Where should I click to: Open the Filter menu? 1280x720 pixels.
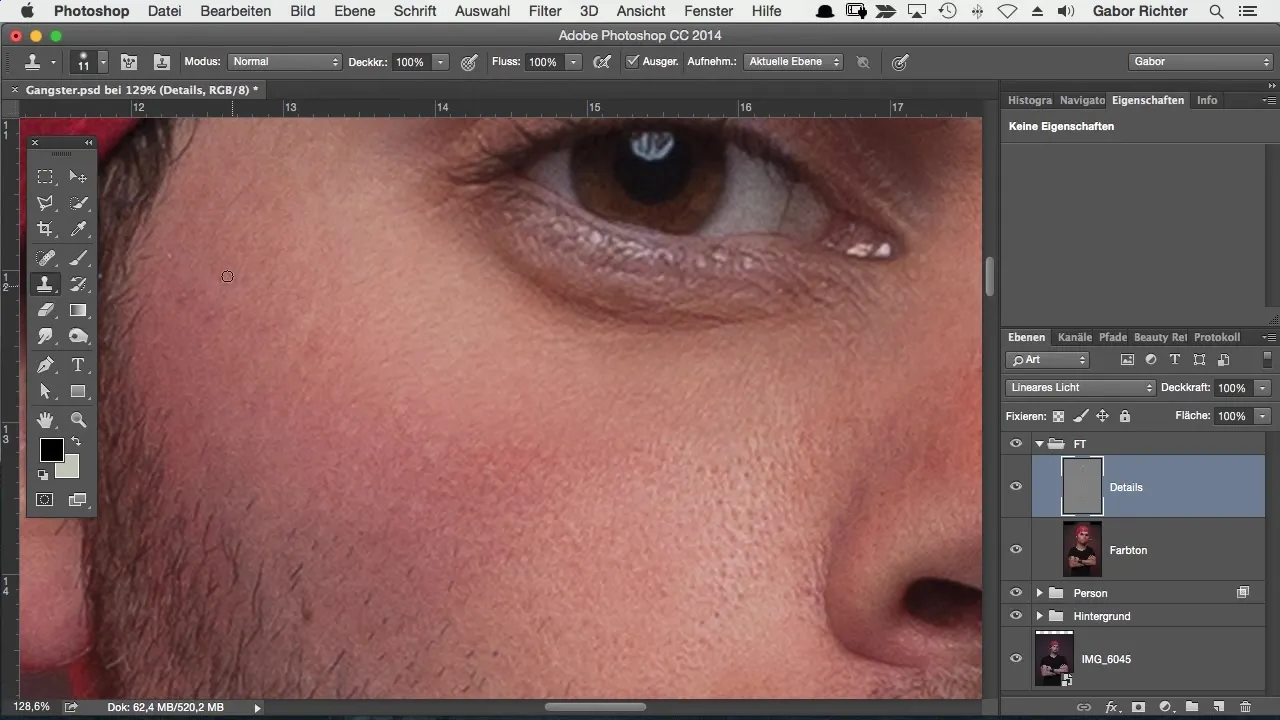pyautogui.click(x=545, y=11)
